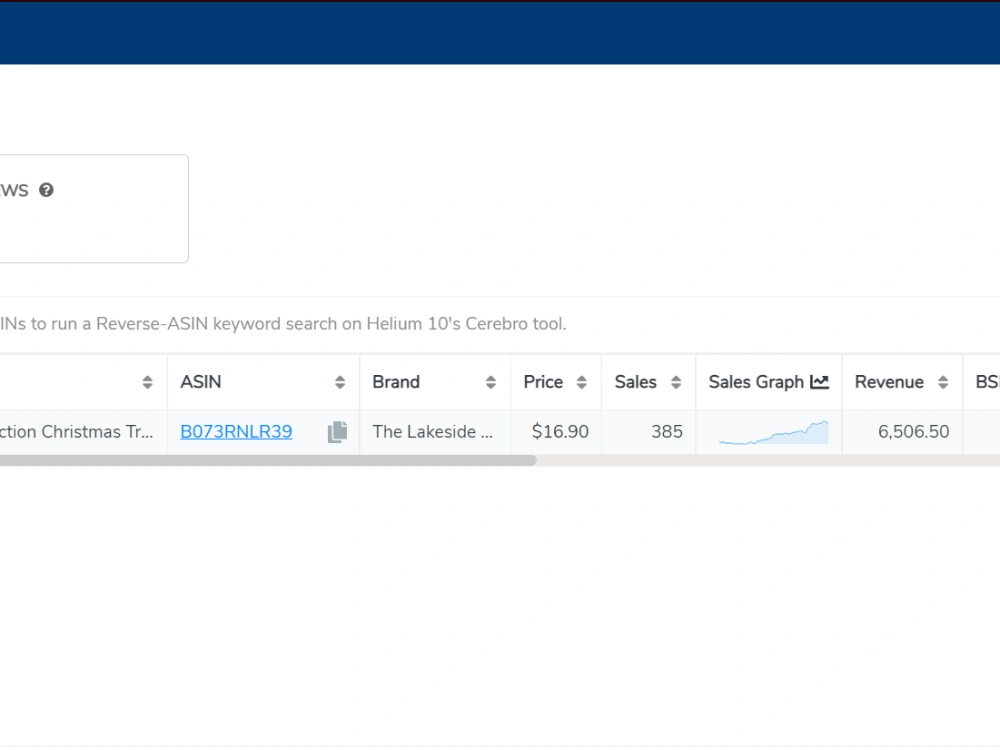Sort the product title column arrows
The height and width of the screenshot is (750, 1000).
[x=147, y=382]
